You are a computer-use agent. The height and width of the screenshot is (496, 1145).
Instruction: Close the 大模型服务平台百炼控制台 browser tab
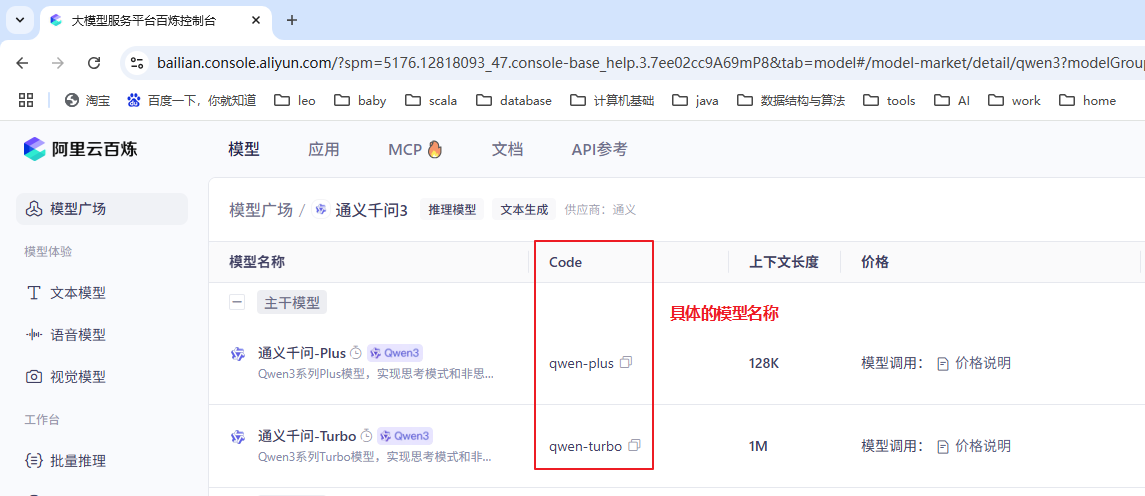click(256, 20)
